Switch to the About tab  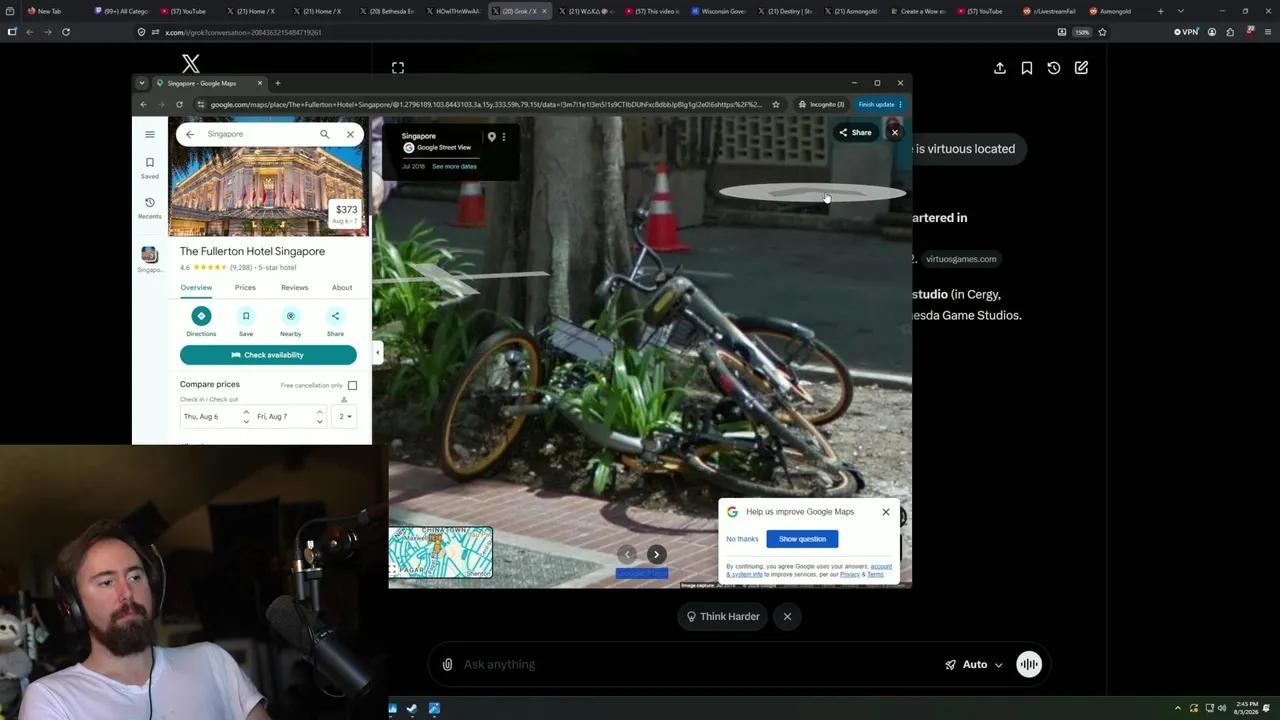click(x=342, y=288)
